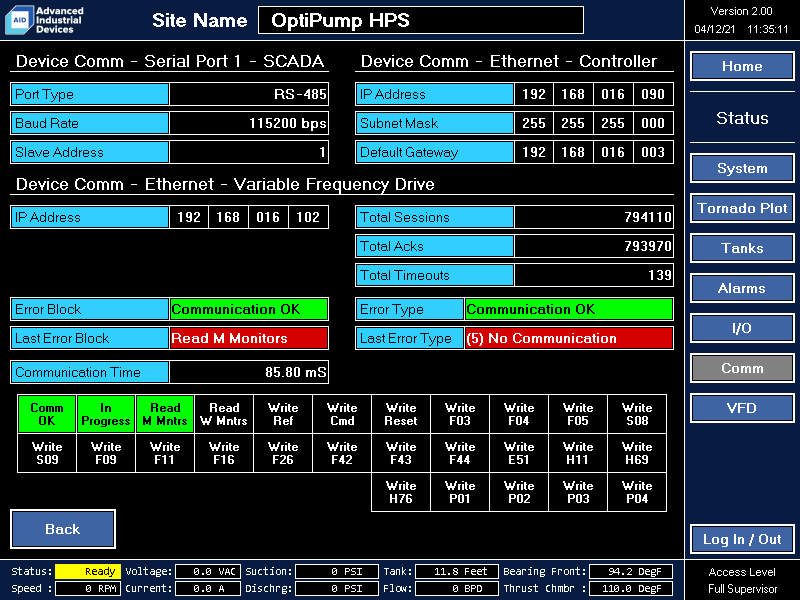Click the Write P01 status cell
Image resolution: width=800 pixels, height=600 pixels.
[x=460, y=492]
